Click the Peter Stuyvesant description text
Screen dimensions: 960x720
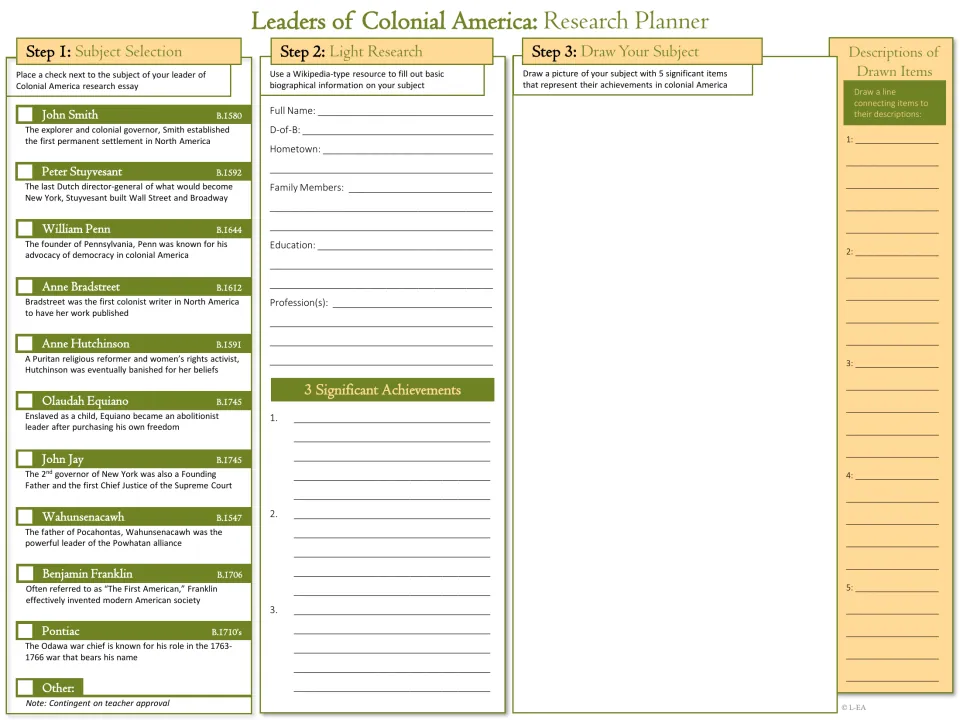coord(129,192)
